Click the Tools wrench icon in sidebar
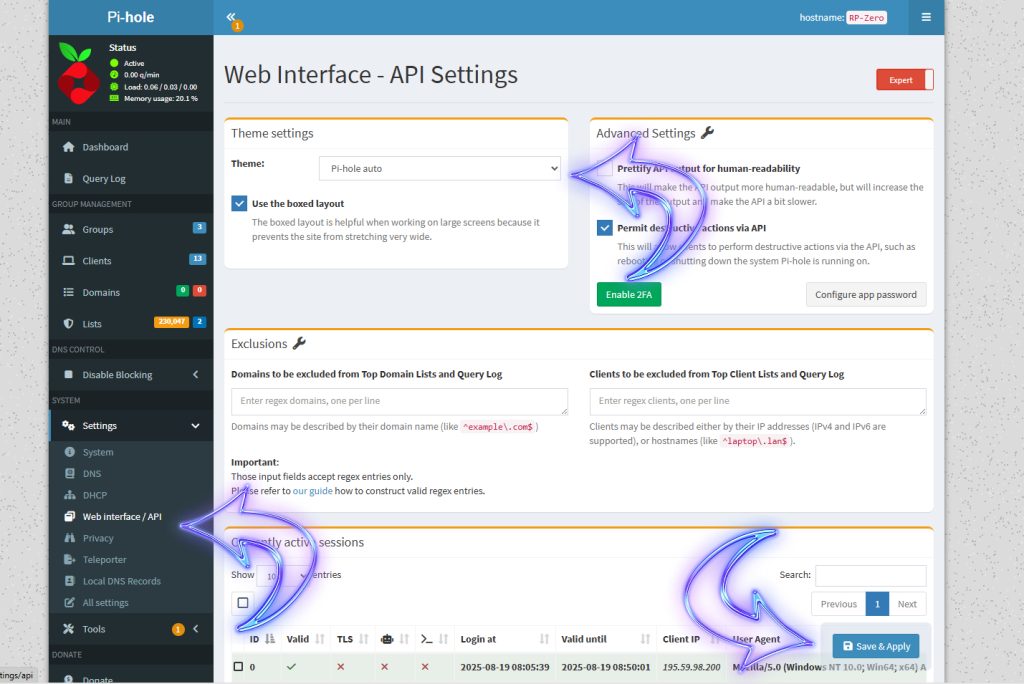1024x684 pixels. (69, 629)
